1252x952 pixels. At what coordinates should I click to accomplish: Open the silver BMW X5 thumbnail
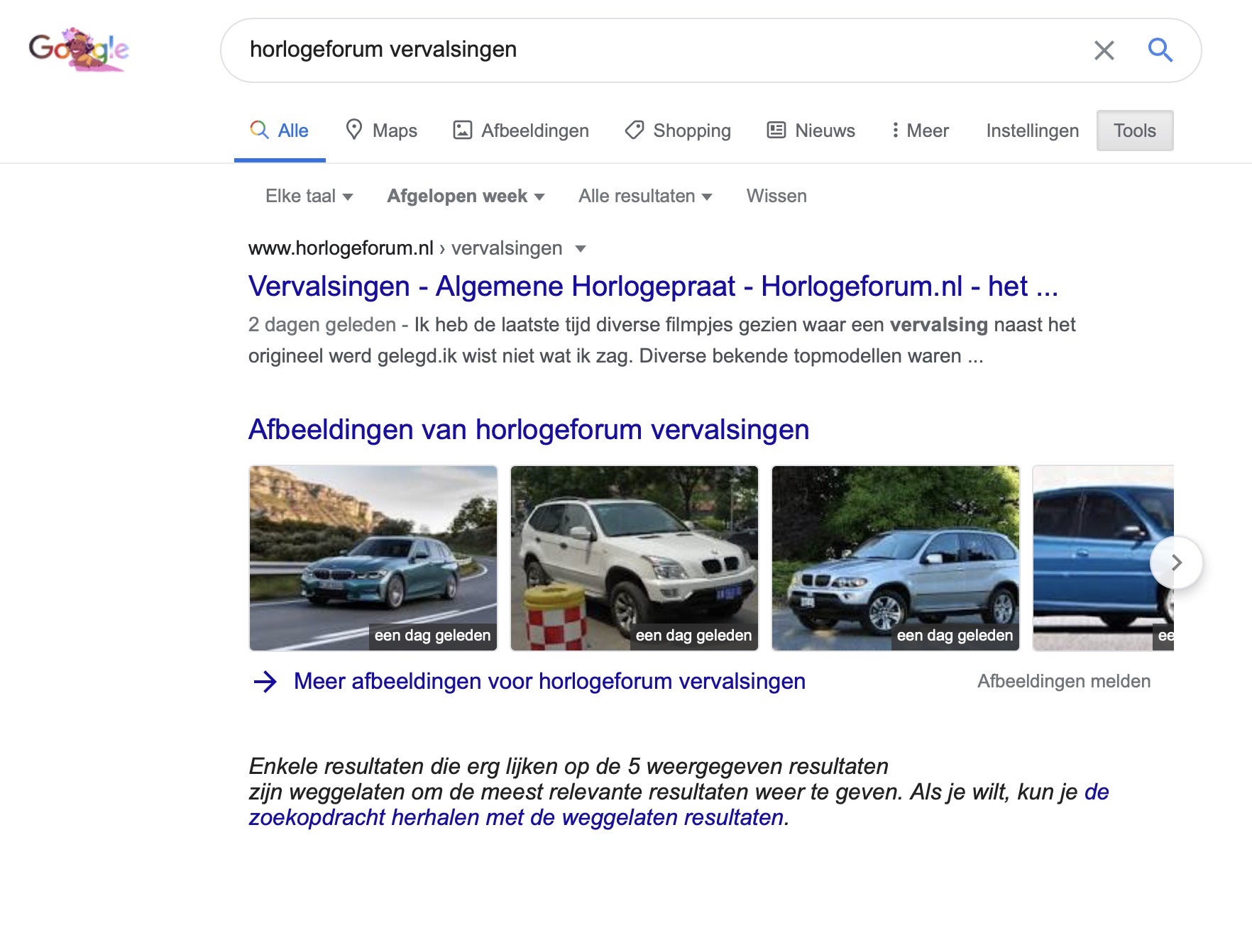point(896,558)
